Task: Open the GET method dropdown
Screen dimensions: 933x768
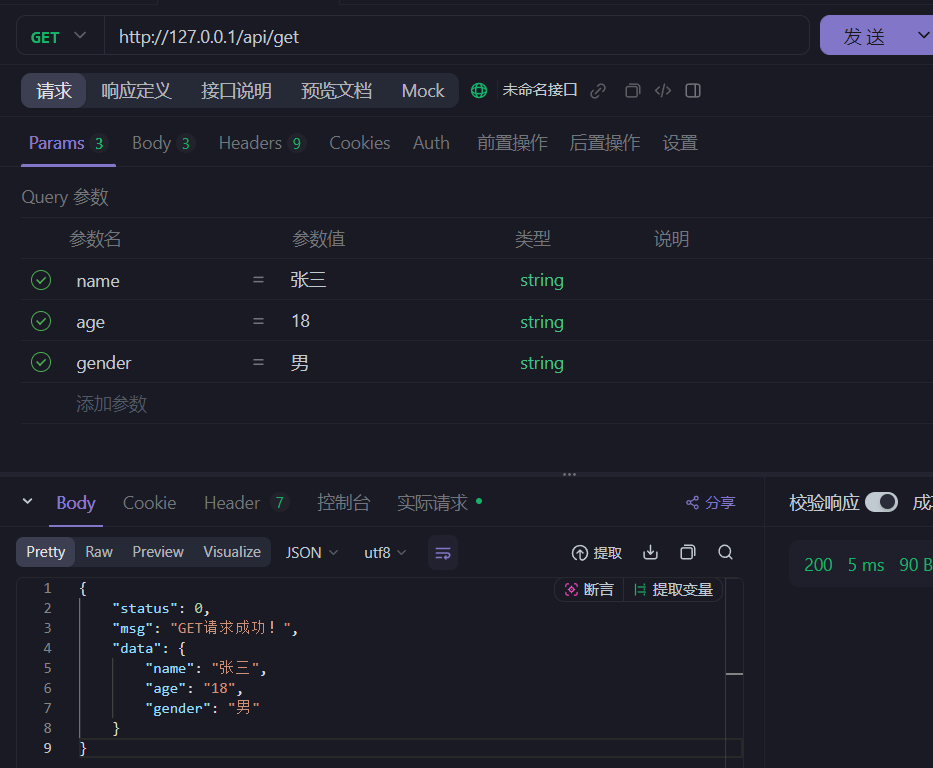Action: pos(60,36)
